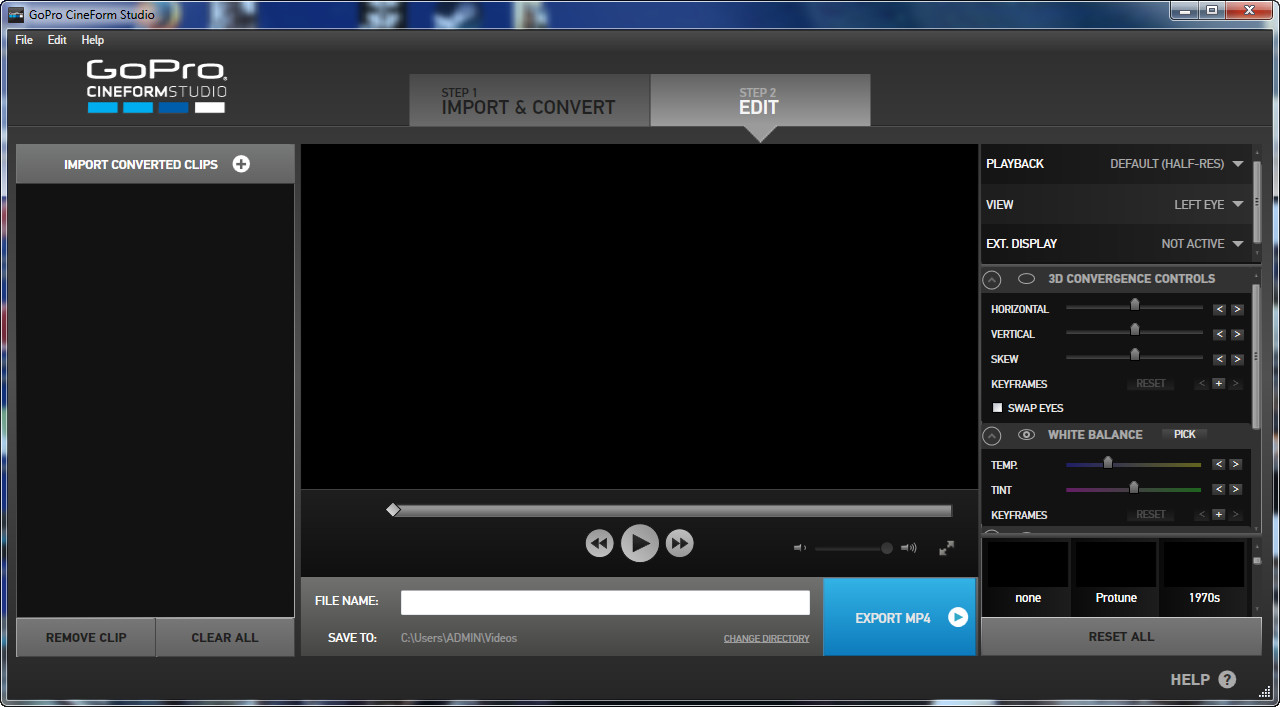
Task: Enable the Swap Eyes checkbox
Action: tap(997, 408)
